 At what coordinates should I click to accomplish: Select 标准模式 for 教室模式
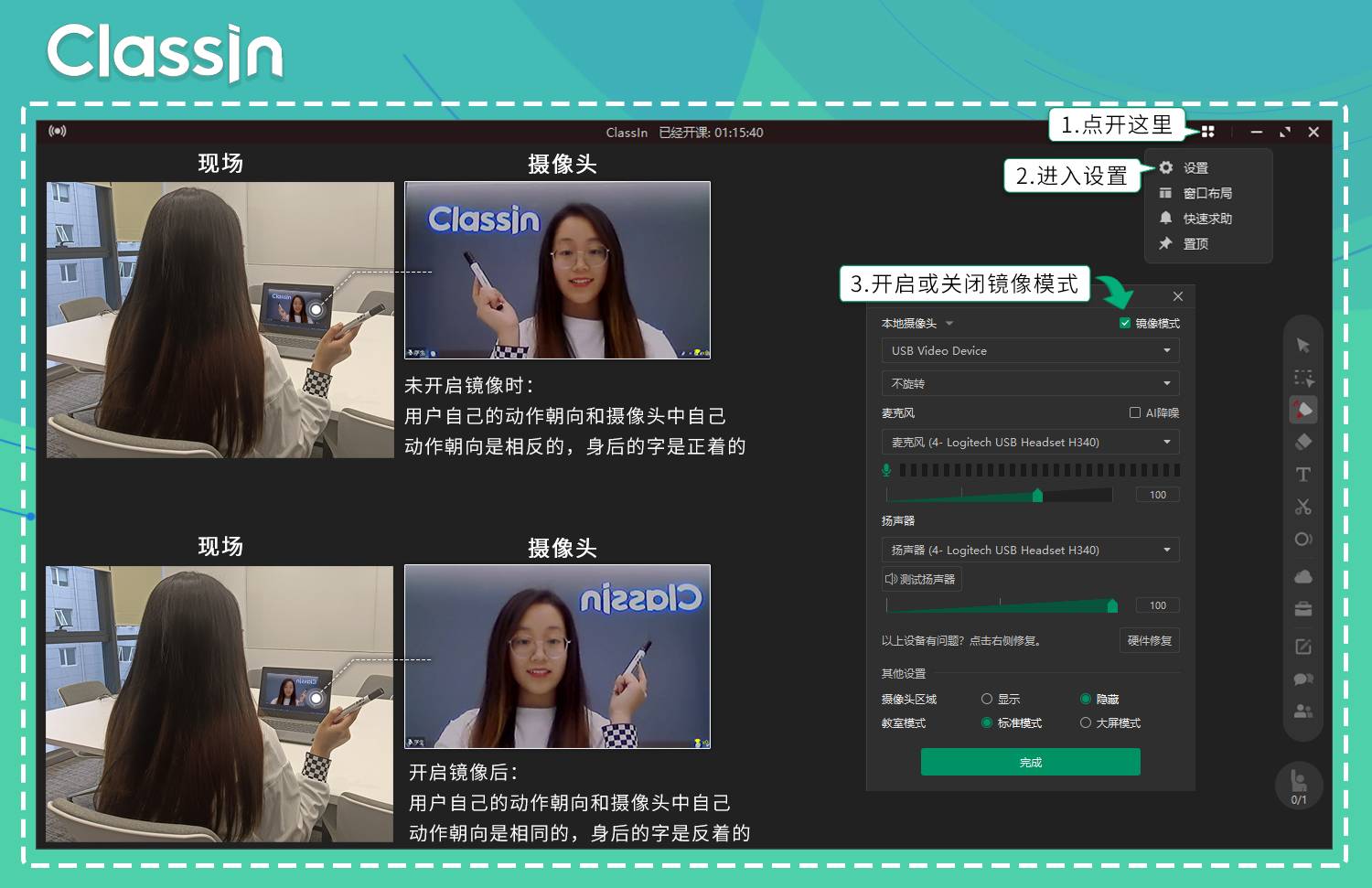tap(987, 722)
